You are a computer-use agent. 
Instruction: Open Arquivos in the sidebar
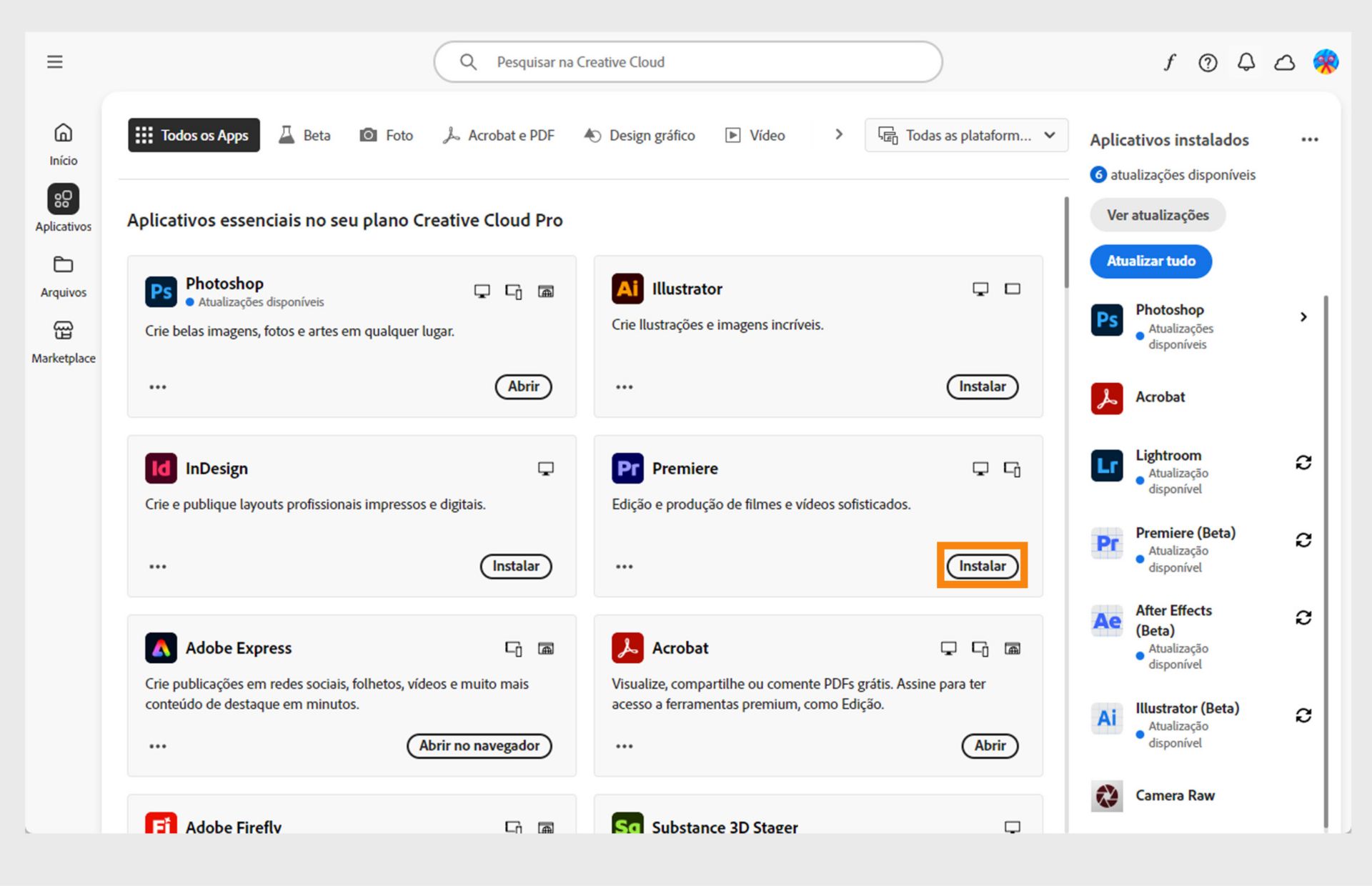coord(64,277)
